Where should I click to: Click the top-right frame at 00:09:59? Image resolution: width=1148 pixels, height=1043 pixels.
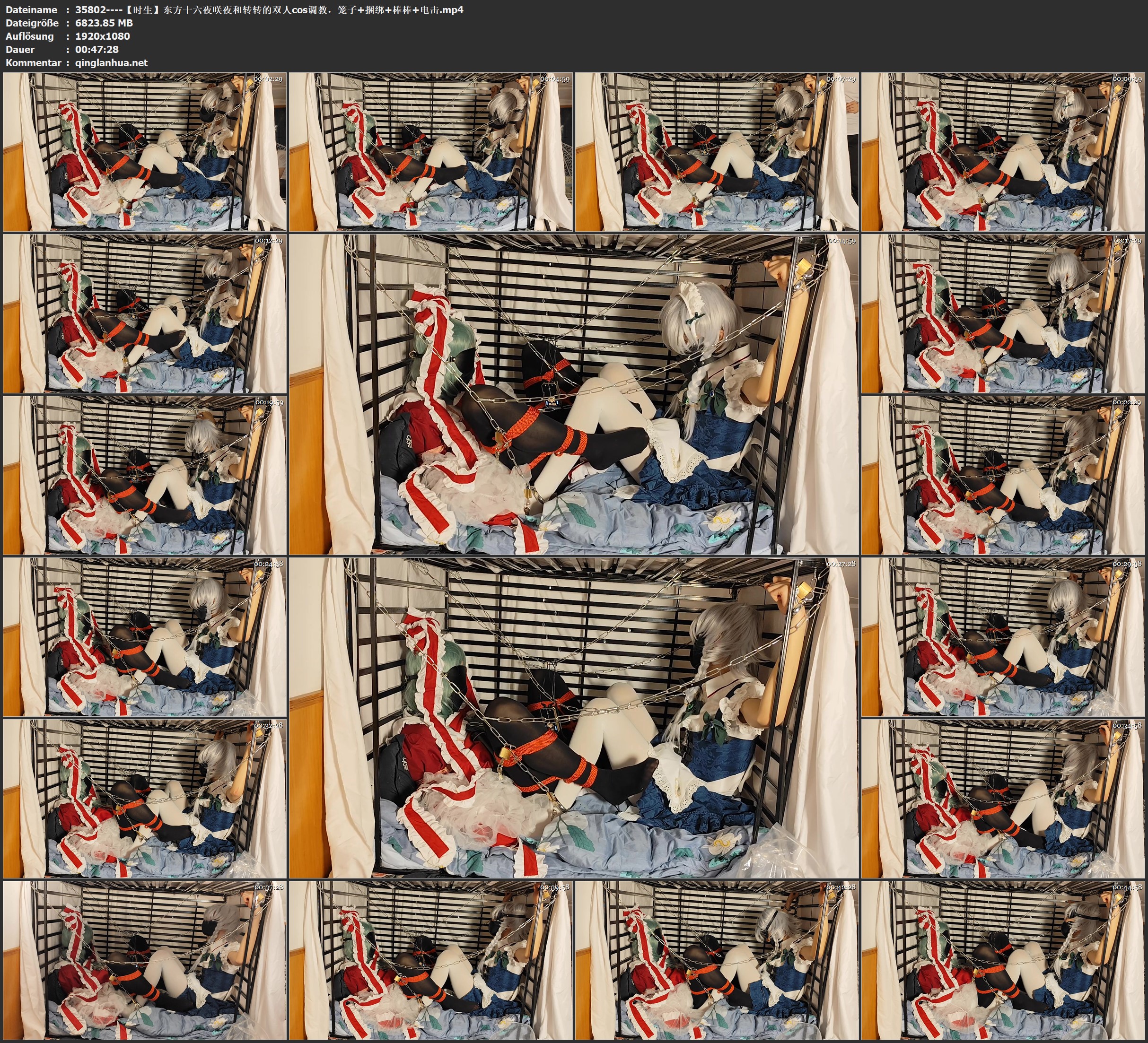pos(1003,152)
